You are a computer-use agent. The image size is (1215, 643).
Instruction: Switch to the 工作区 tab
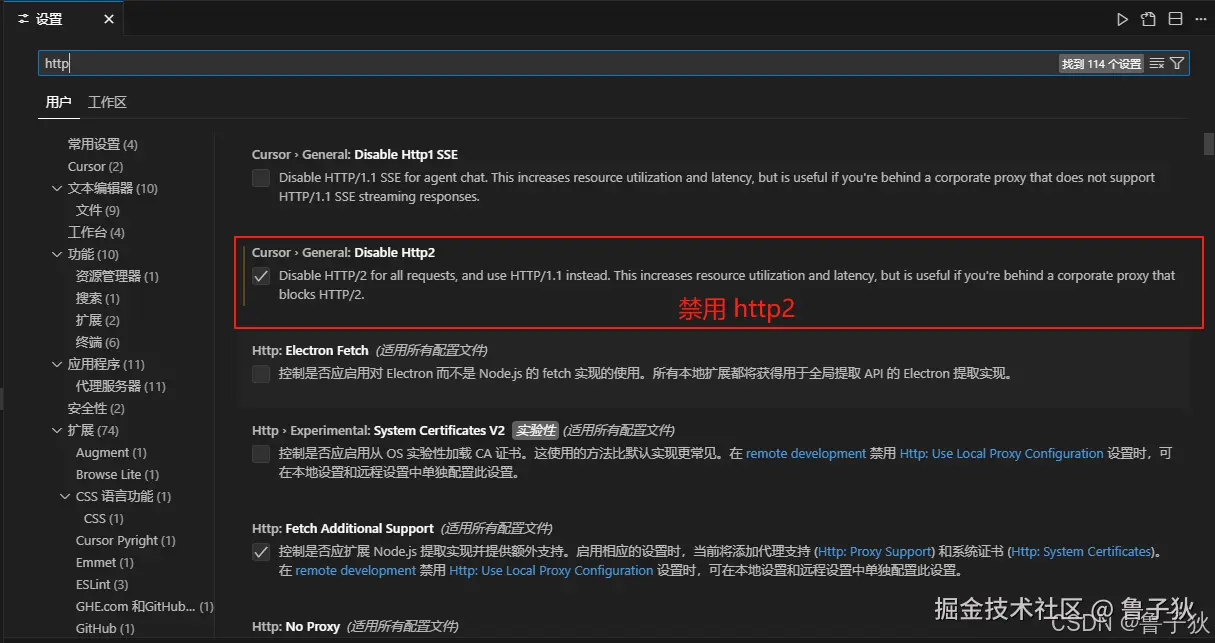coord(107,101)
